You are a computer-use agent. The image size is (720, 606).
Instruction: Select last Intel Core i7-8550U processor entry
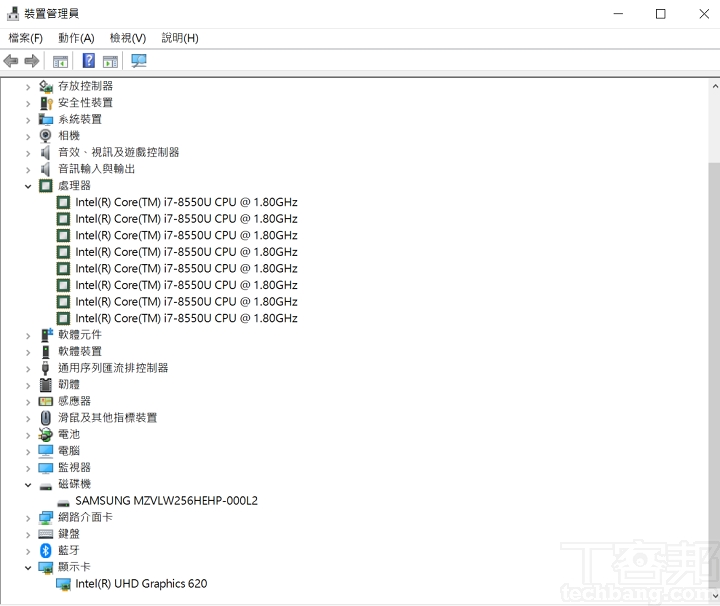(x=186, y=318)
